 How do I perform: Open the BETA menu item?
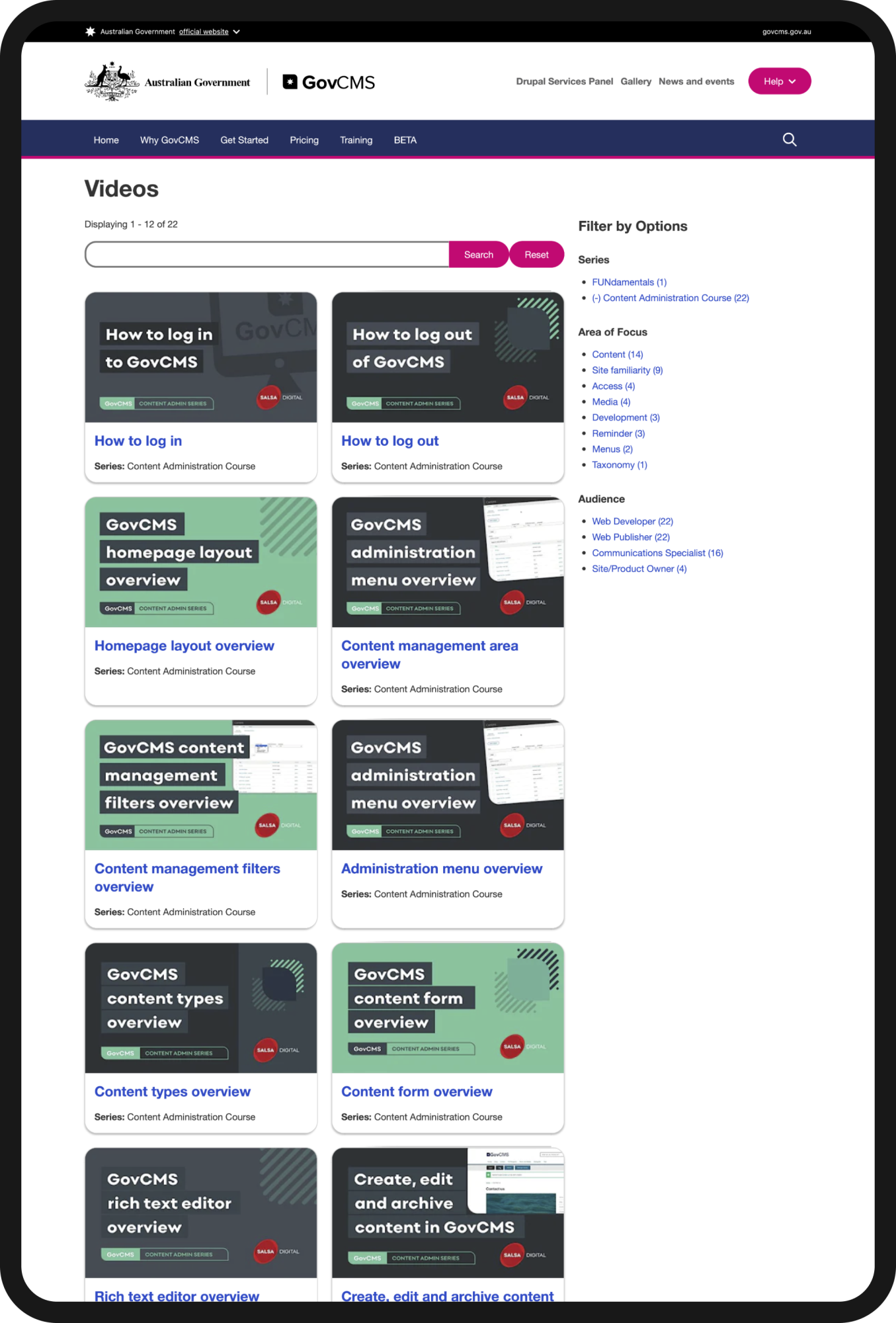click(x=405, y=140)
